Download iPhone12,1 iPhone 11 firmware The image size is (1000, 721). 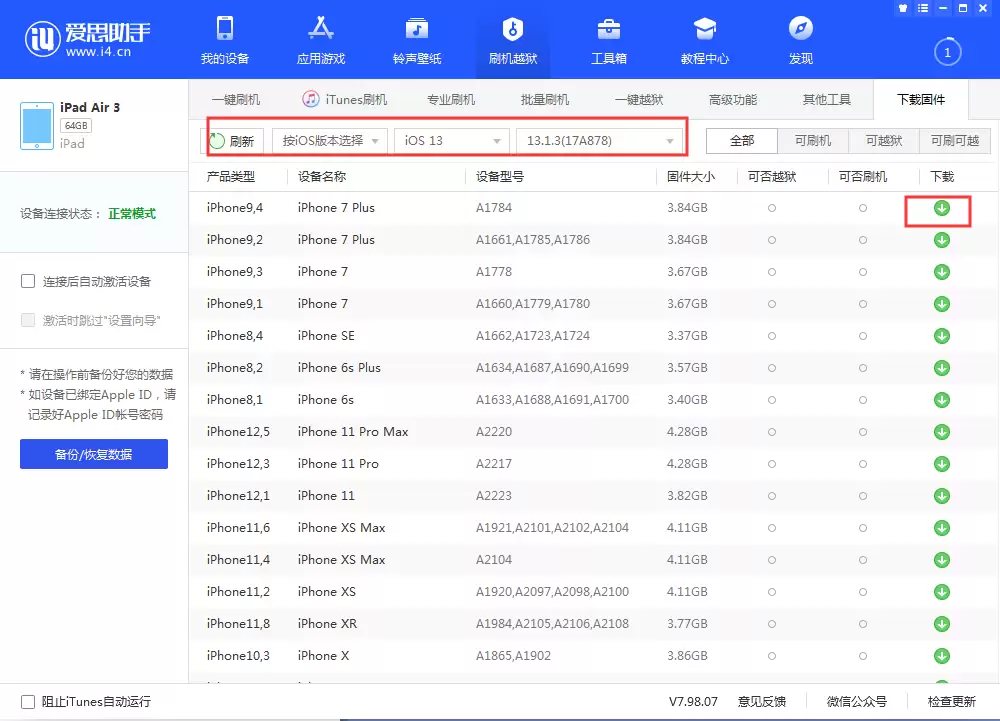(x=941, y=495)
